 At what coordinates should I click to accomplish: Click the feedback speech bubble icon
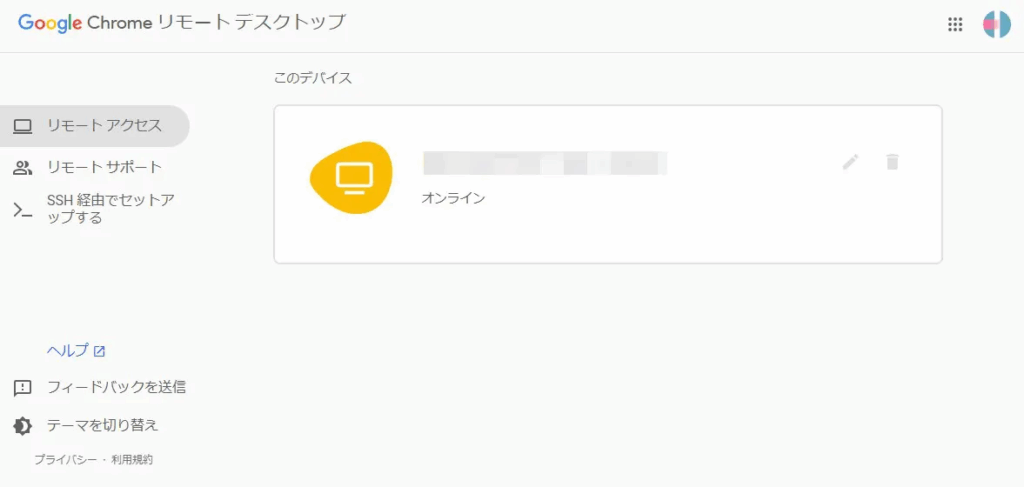click(22, 388)
